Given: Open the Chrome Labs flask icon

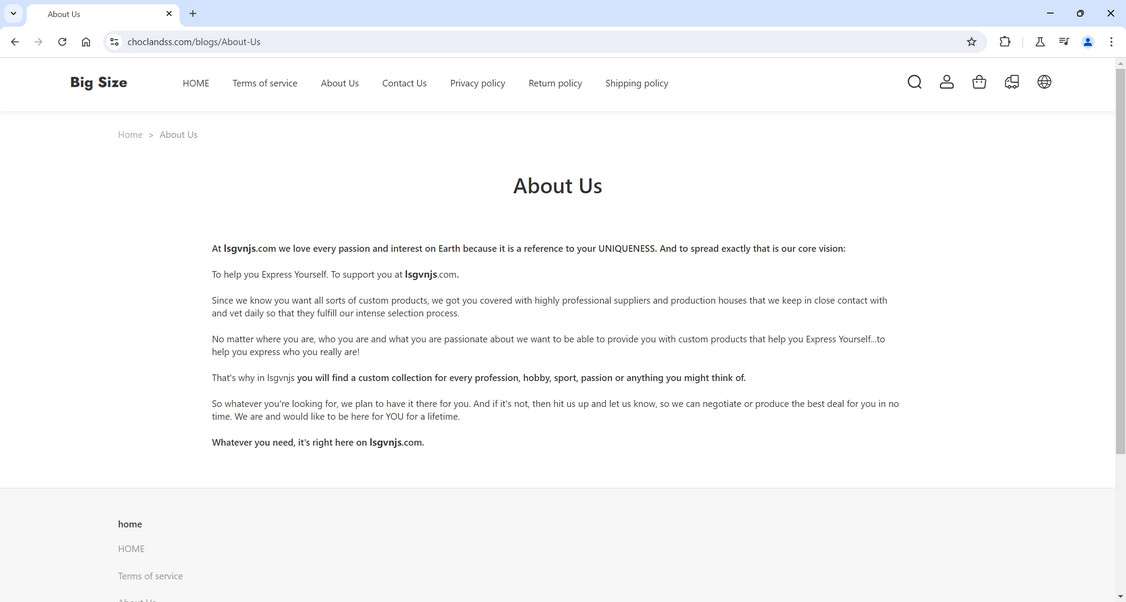Looking at the screenshot, I should (x=1039, y=42).
